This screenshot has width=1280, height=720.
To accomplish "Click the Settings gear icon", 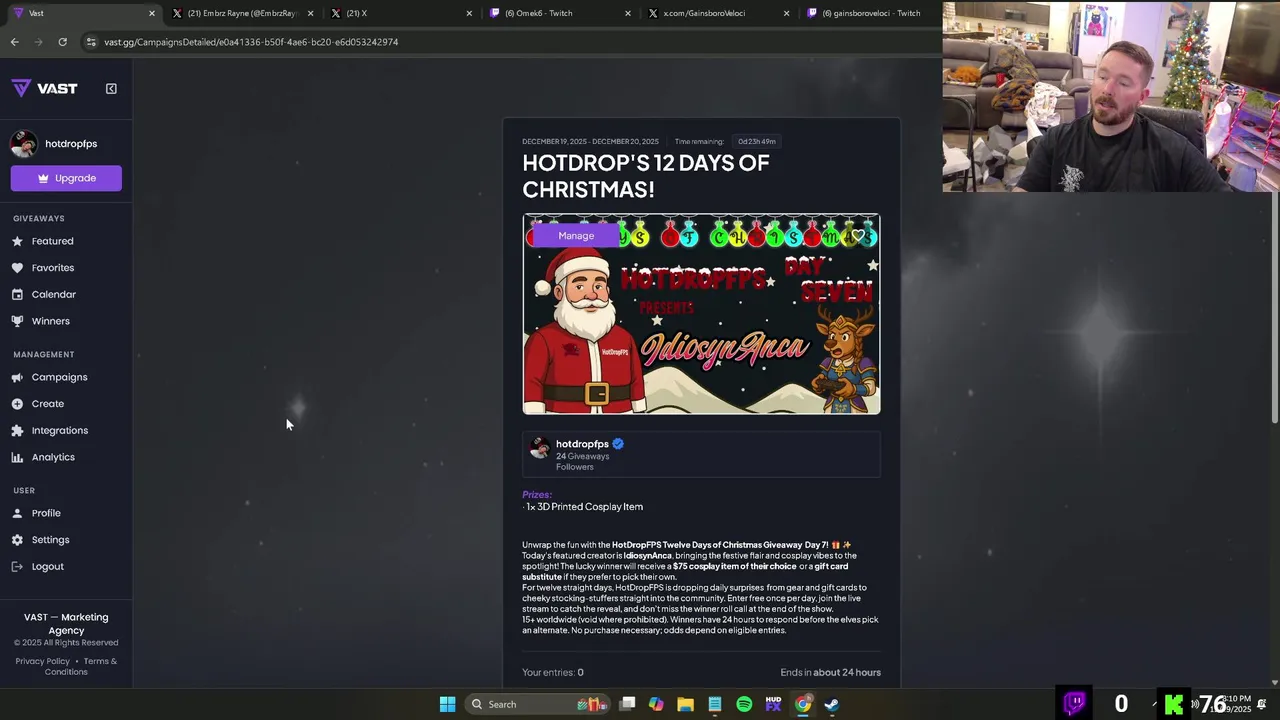I will click(17, 540).
